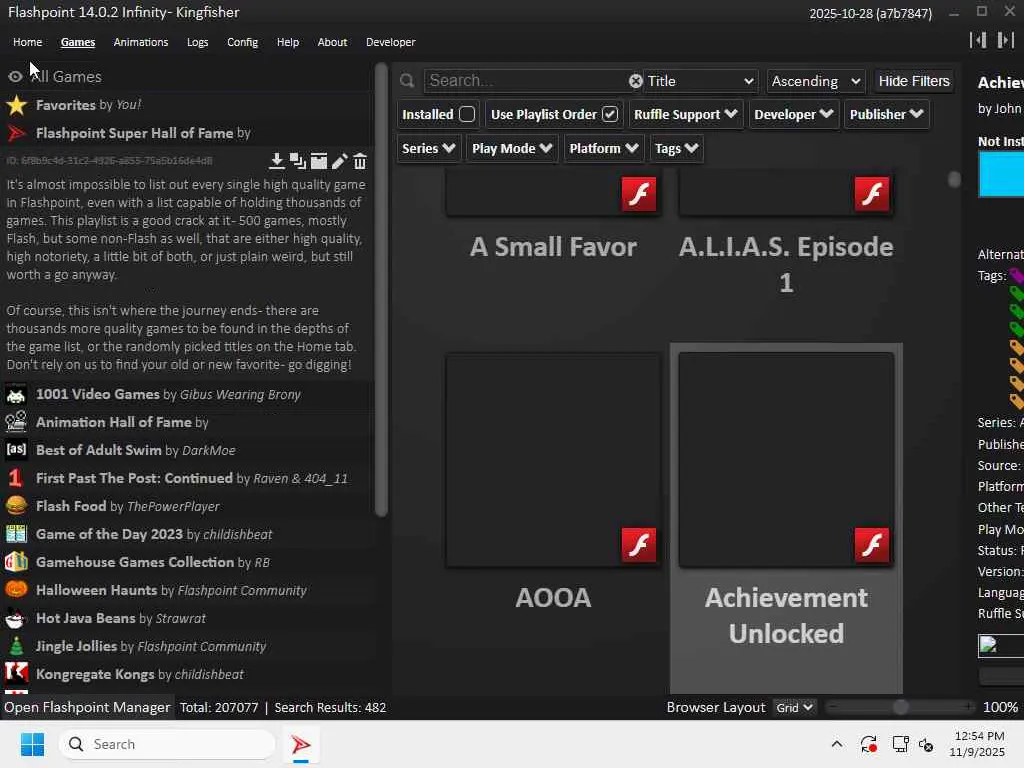
Task: Click the Halloween Haunts pumpkin icon
Action: pos(16,590)
